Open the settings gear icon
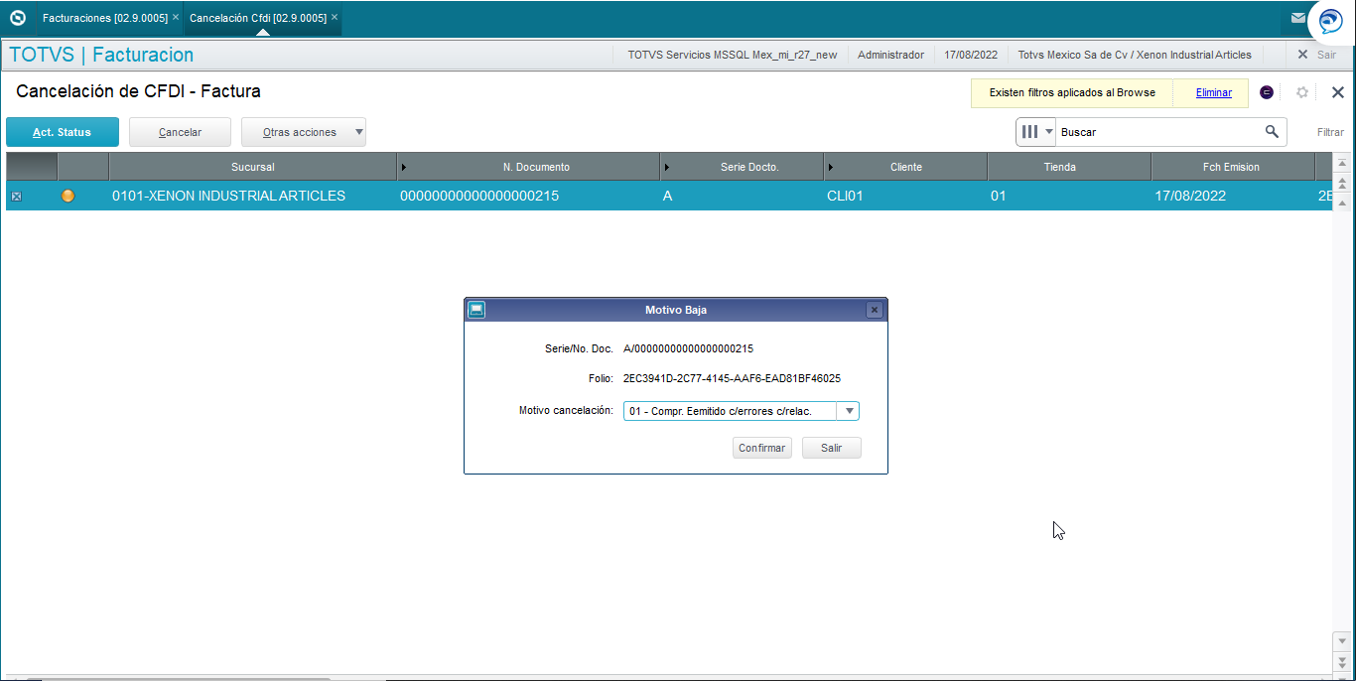Viewport: 1356px width, 681px height. click(1302, 93)
